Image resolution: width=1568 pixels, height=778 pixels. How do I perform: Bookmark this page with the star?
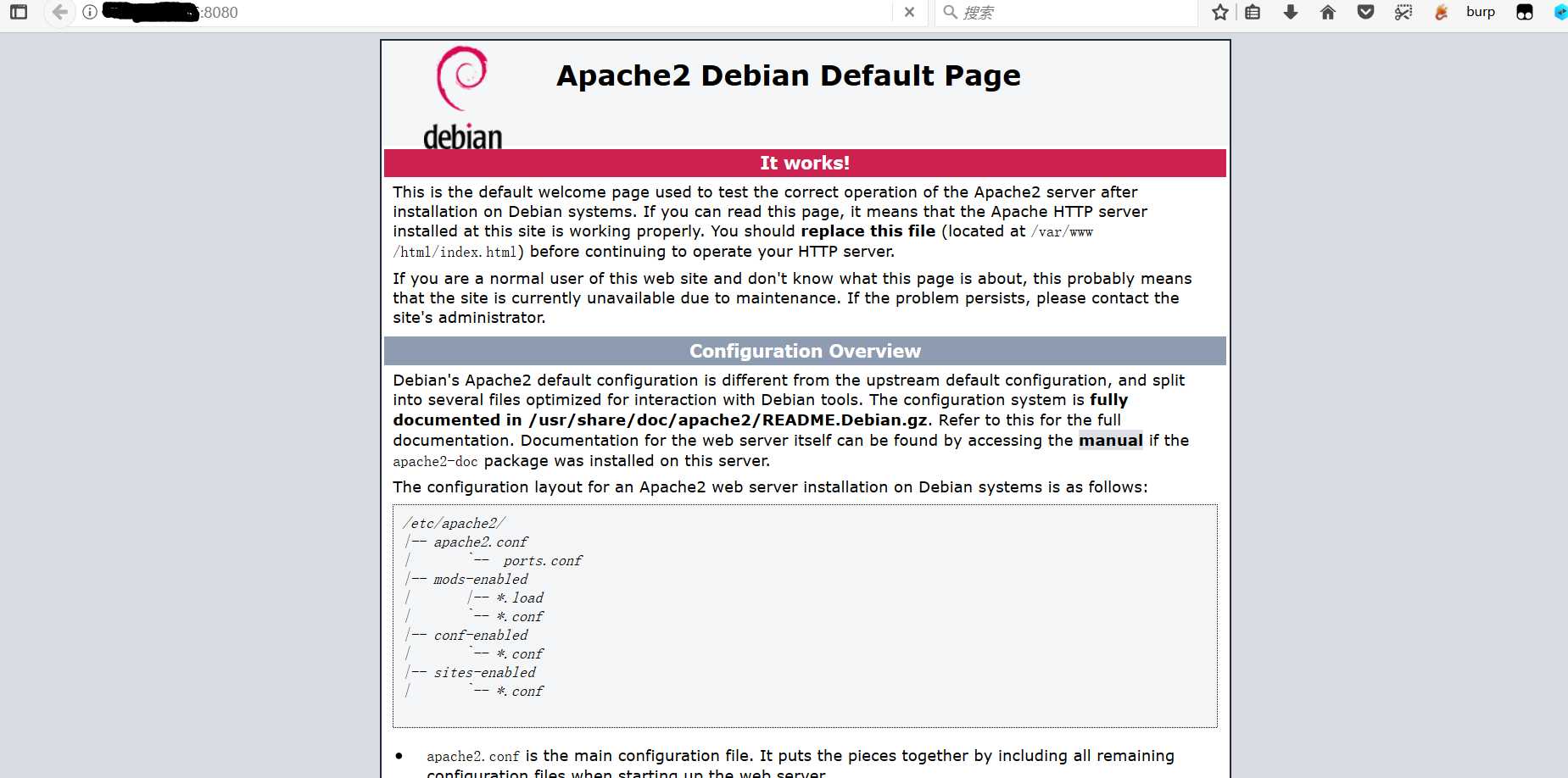coord(1219,12)
